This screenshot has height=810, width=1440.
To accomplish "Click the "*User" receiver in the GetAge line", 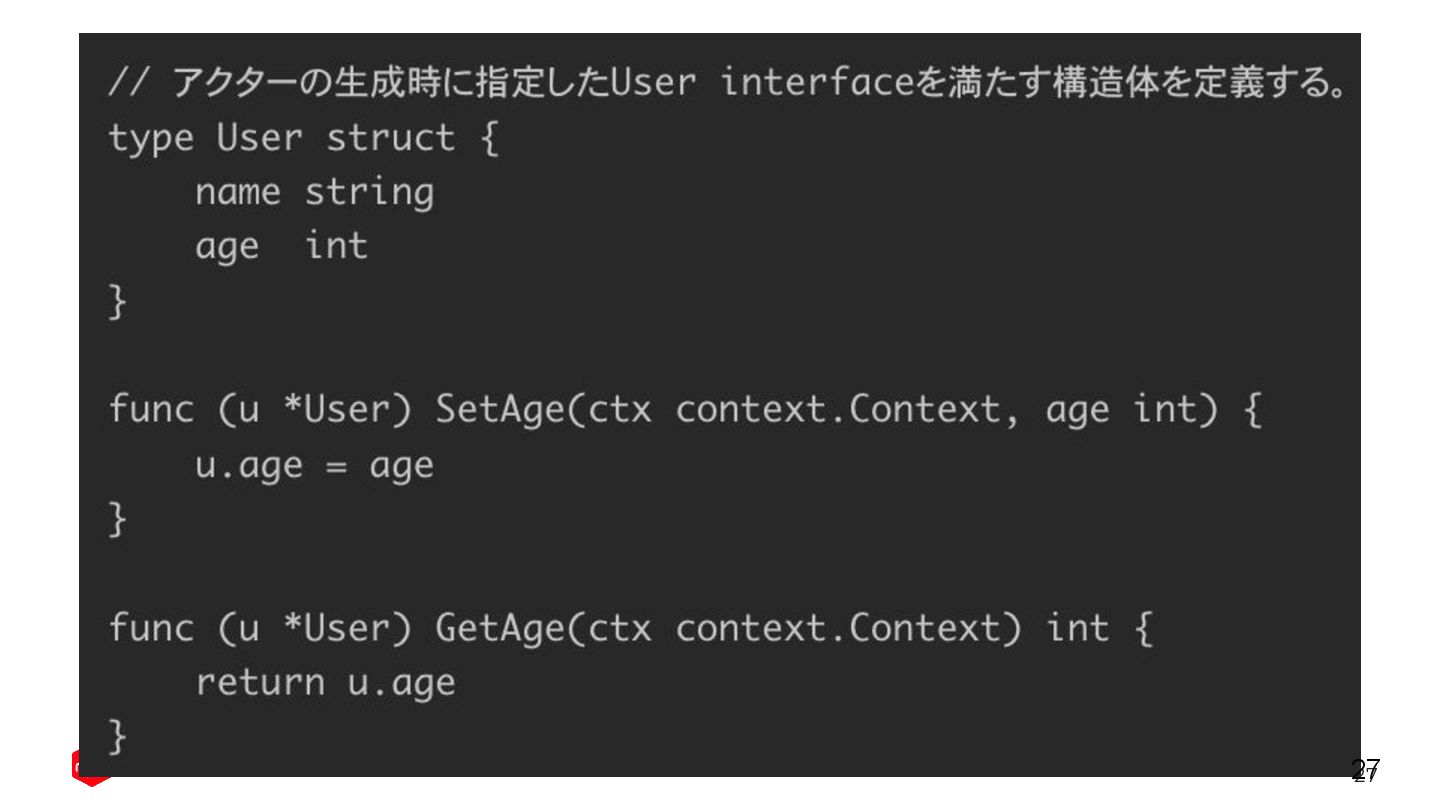I will [x=336, y=629].
